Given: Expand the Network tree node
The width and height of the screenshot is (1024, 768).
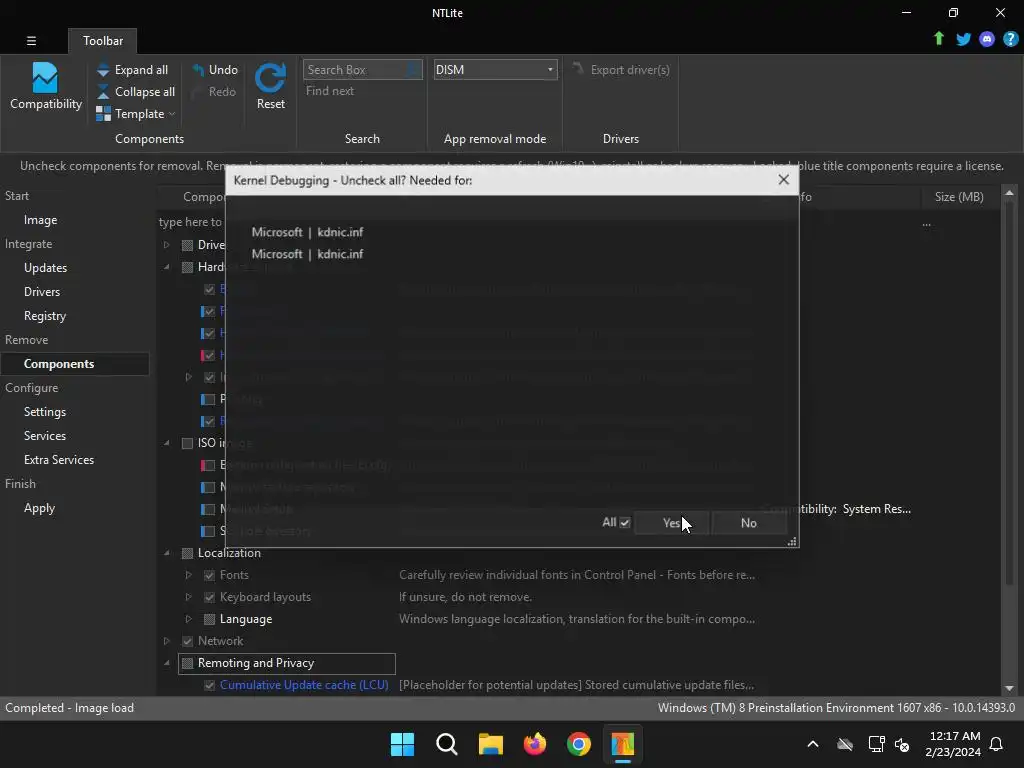Looking at the screenshot, I should point(167,641).
